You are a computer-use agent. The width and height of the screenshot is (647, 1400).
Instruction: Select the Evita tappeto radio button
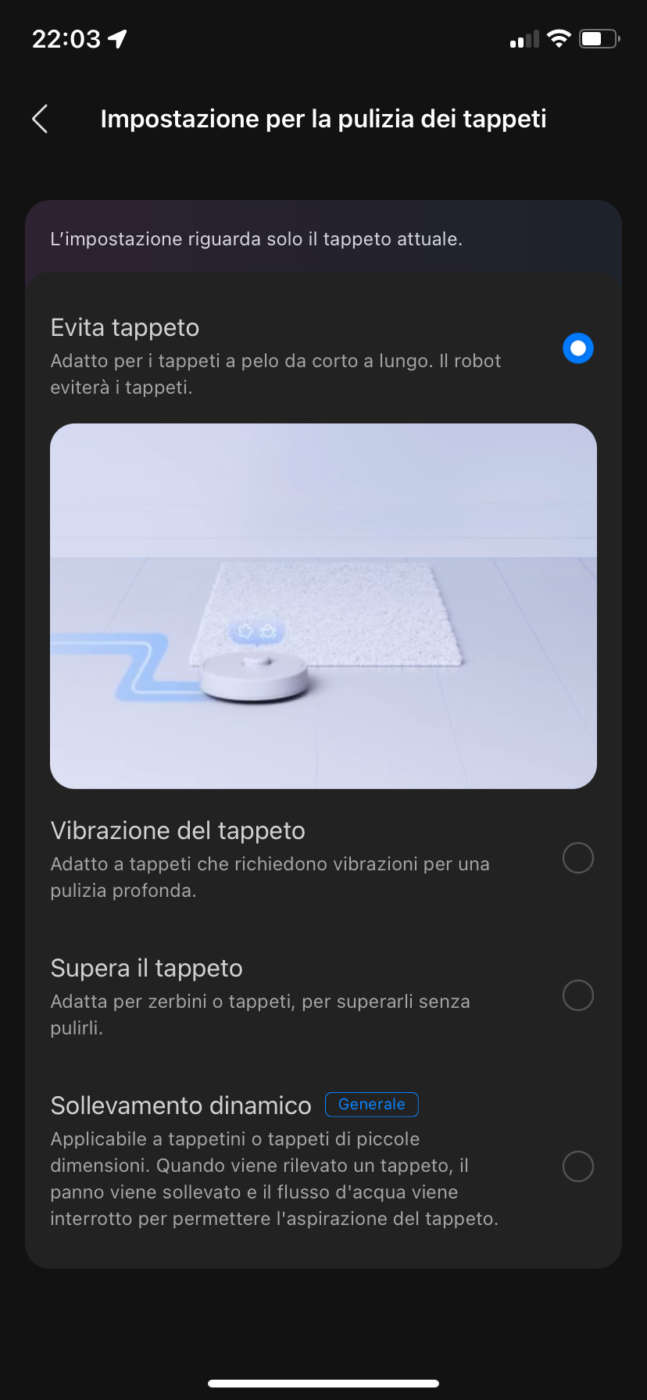(578, 348)
